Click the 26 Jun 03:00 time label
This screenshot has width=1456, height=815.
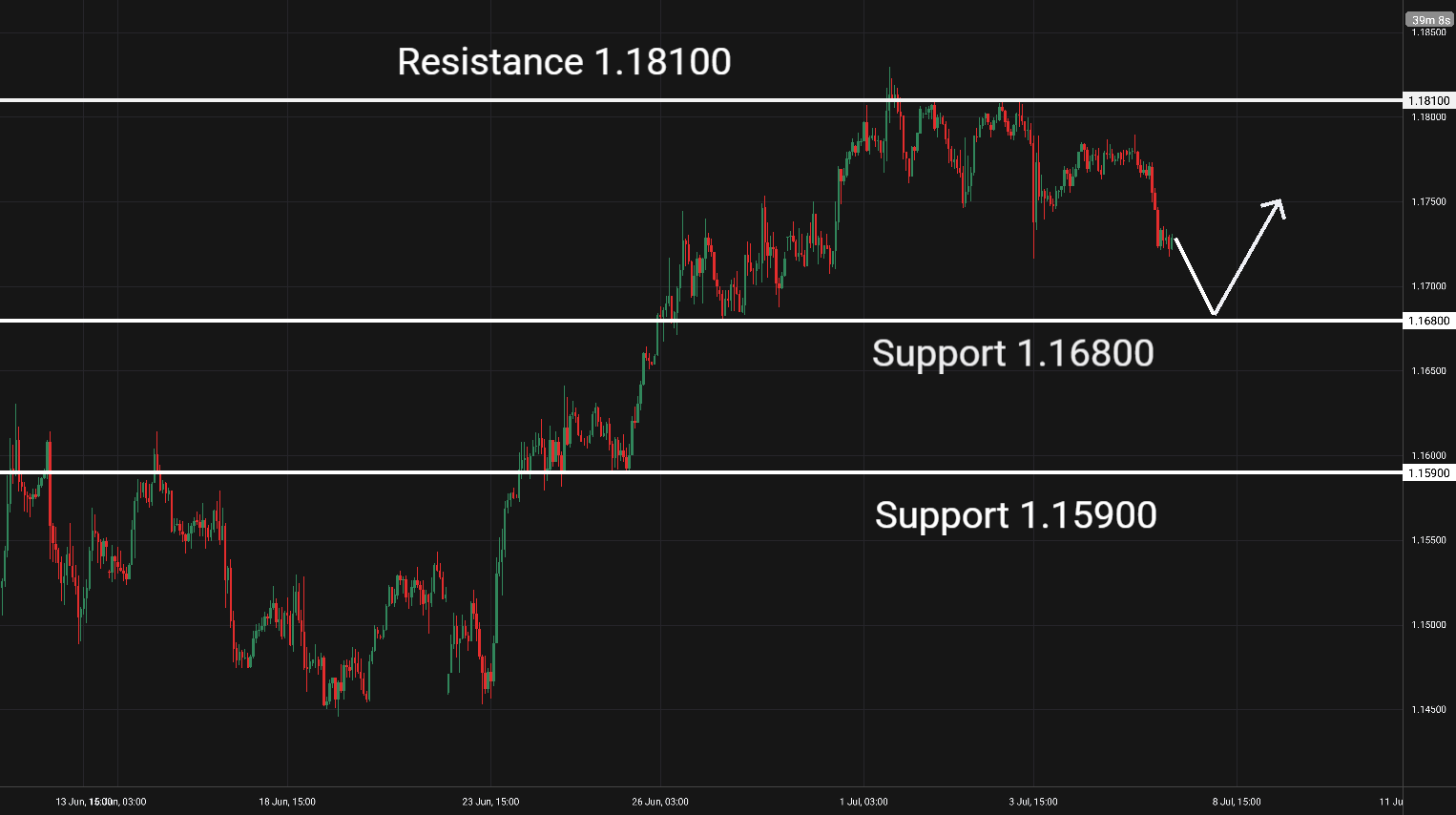click(x=660, y=802)
